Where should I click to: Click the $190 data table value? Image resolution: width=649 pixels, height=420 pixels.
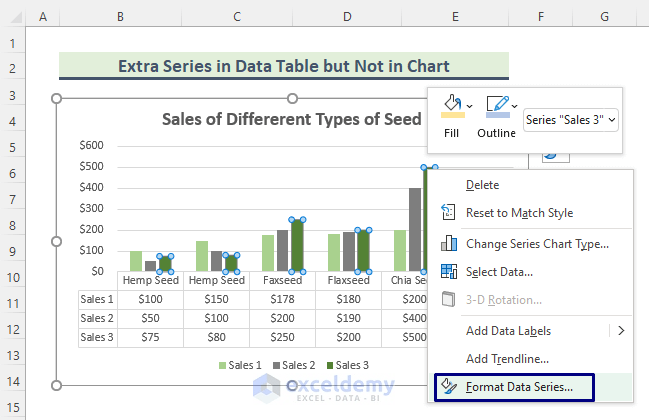point(349,318)
